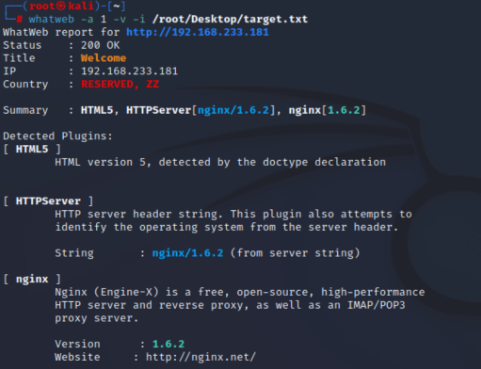This screenshot has height=369, width=481.
Task: Click the Detected Plugins: label
Action: 58,136
